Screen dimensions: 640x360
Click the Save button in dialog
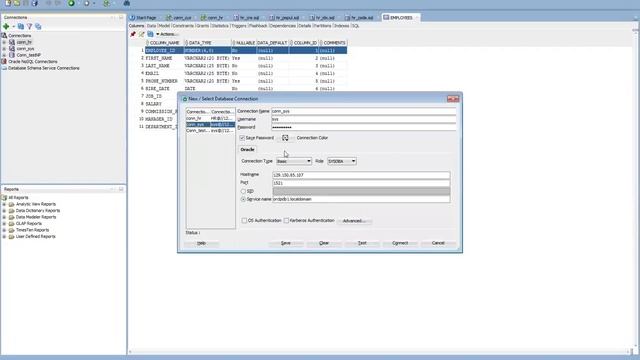[286, 243]
